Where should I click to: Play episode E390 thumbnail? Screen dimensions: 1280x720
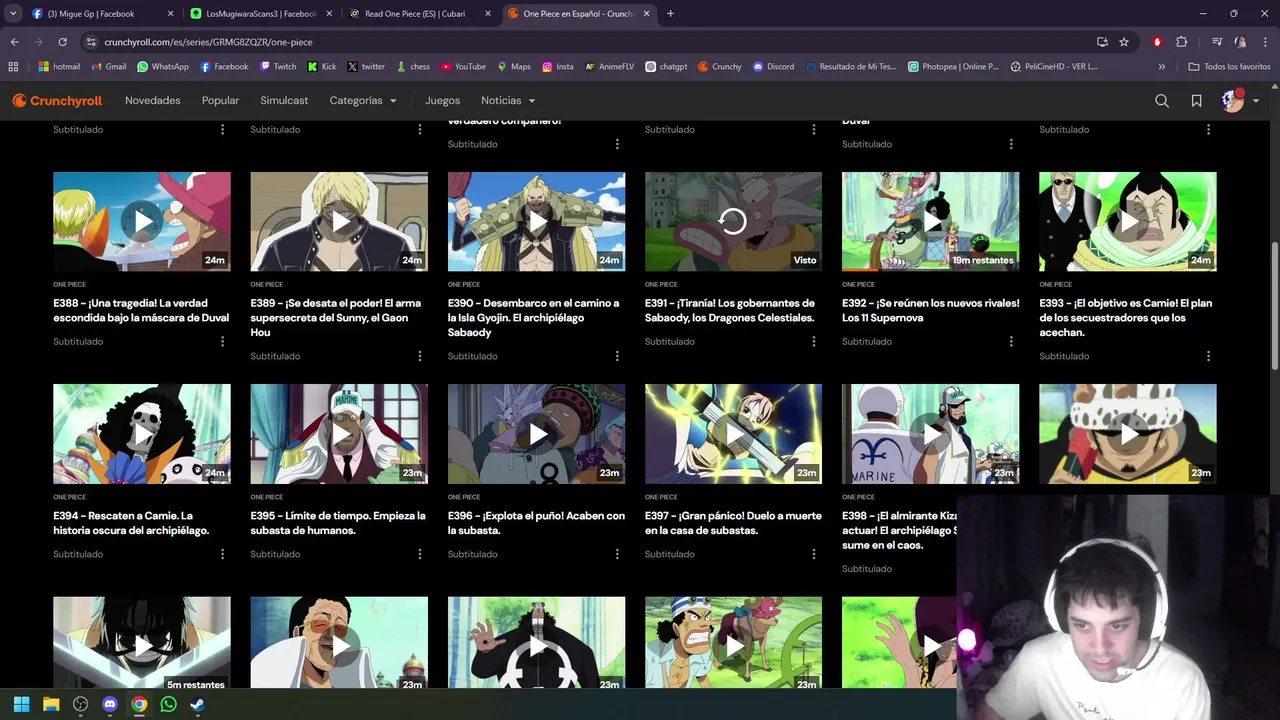537,221
